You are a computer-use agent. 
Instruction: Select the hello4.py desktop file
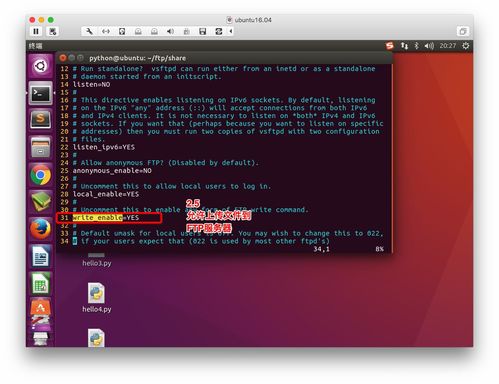point(97,298)
